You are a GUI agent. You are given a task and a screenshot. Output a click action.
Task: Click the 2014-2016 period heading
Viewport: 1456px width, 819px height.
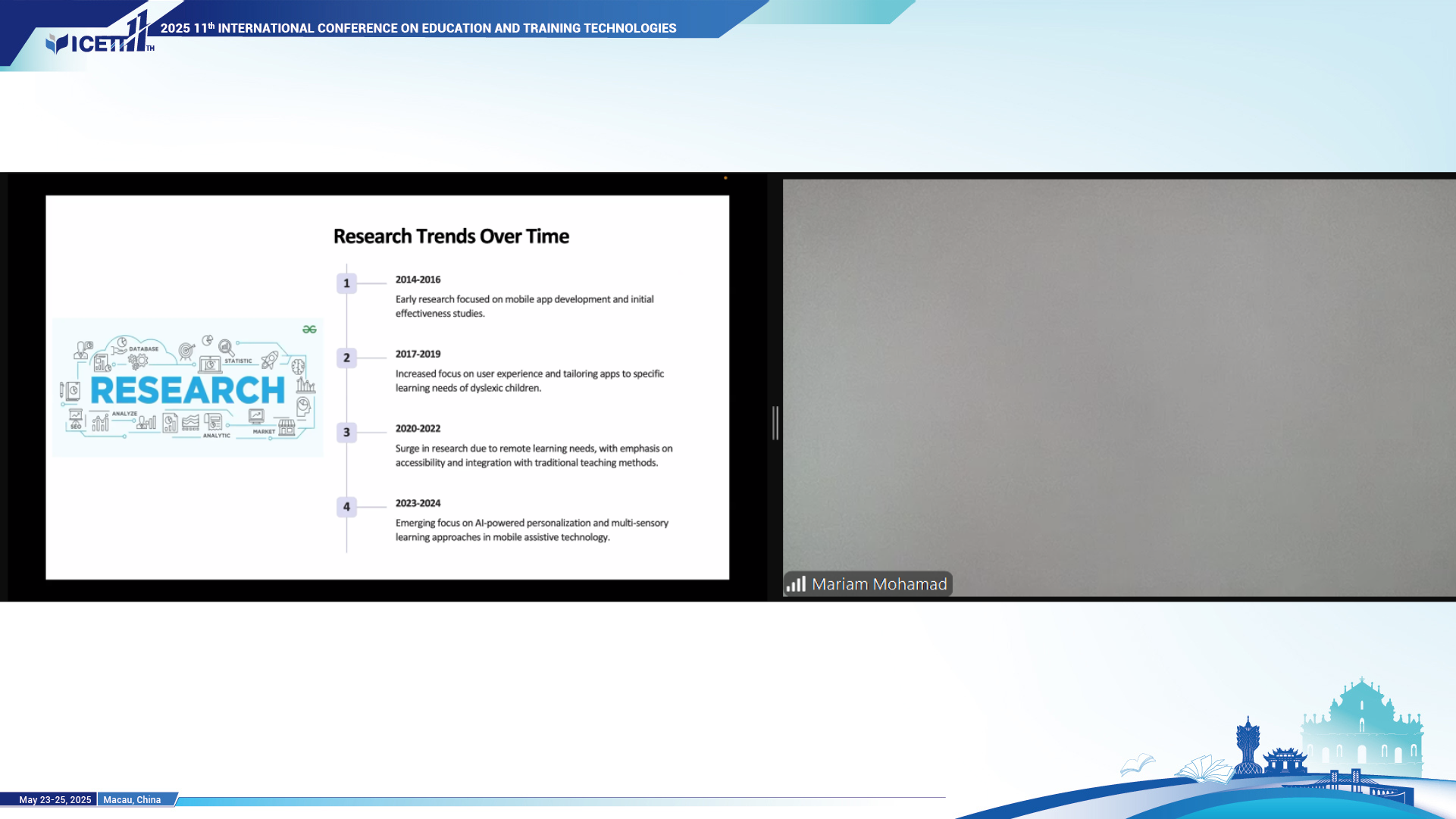[x=418, y=280]
